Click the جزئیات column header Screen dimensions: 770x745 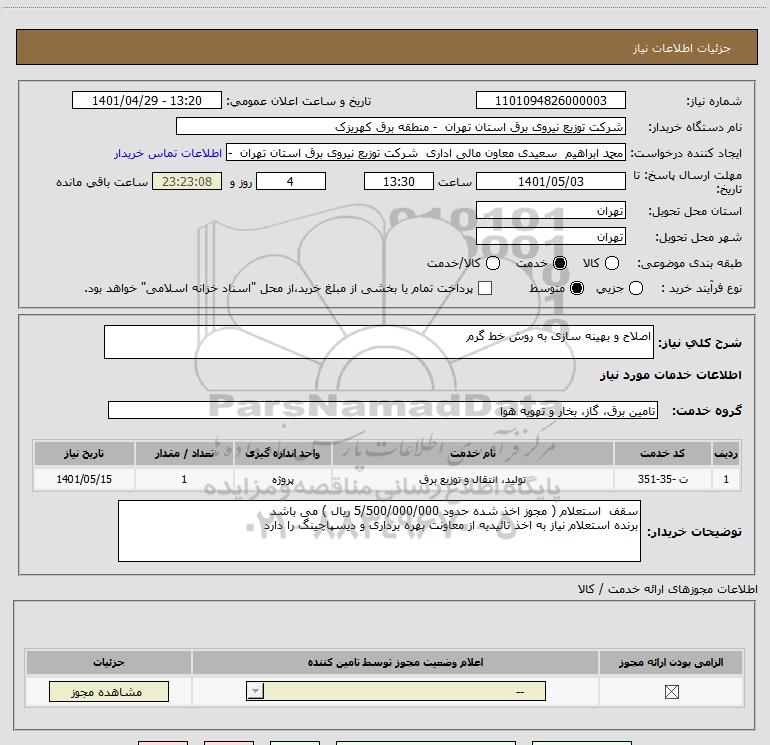(x=109, y=662)
